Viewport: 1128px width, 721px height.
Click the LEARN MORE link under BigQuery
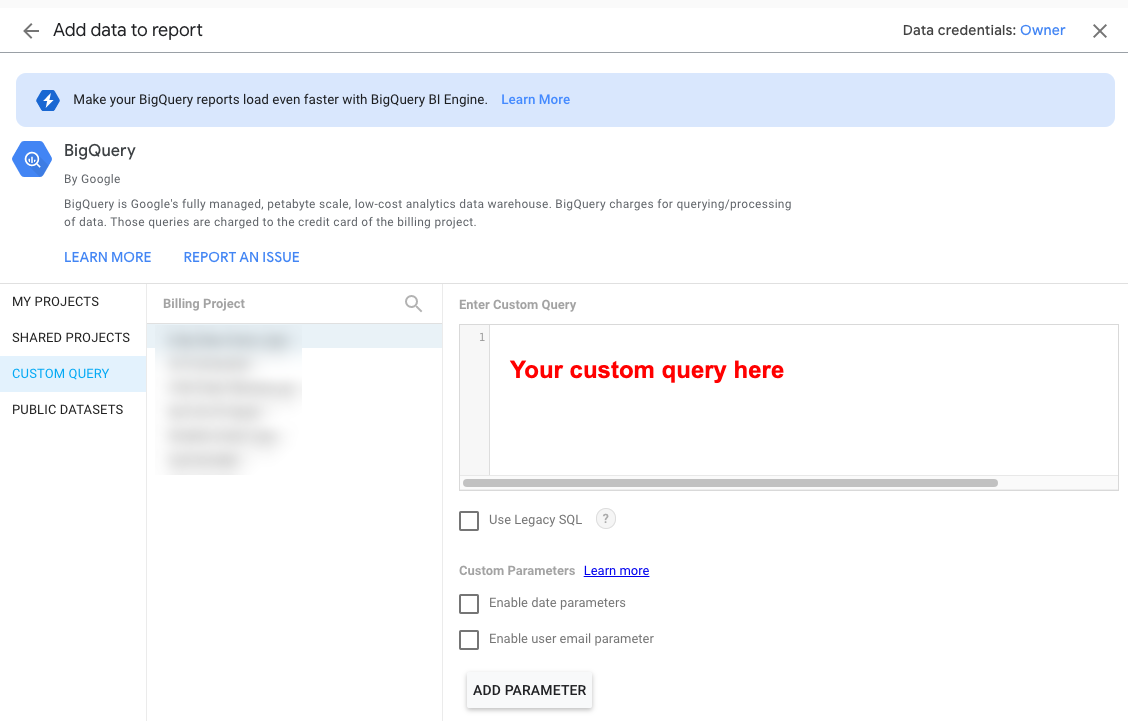point(107,257)
